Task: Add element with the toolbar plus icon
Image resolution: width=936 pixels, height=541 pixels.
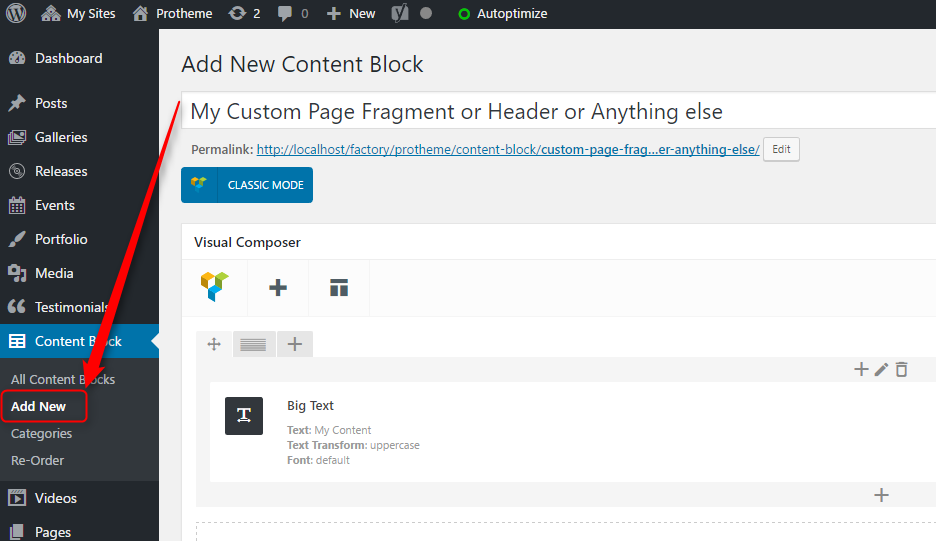Action: (278, 288)
